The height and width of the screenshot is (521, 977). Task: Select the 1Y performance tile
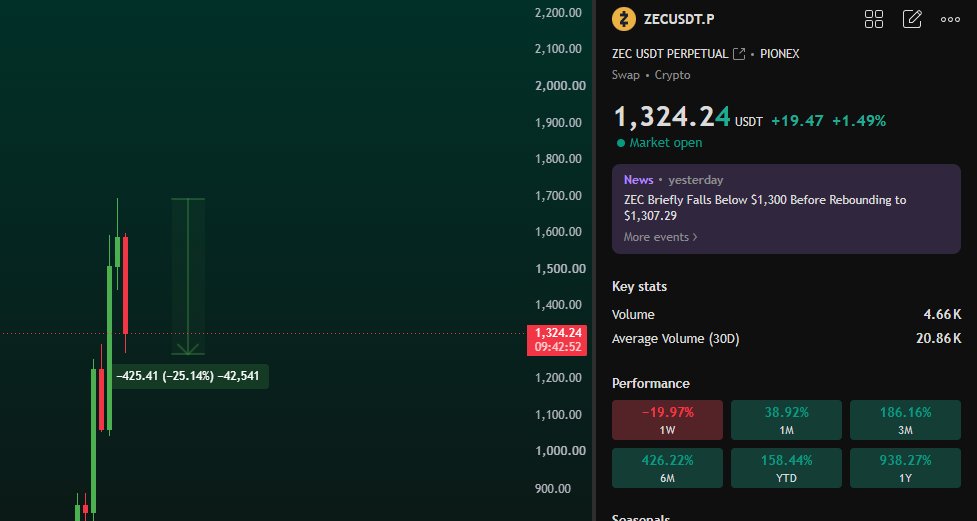tap(905, 468)
